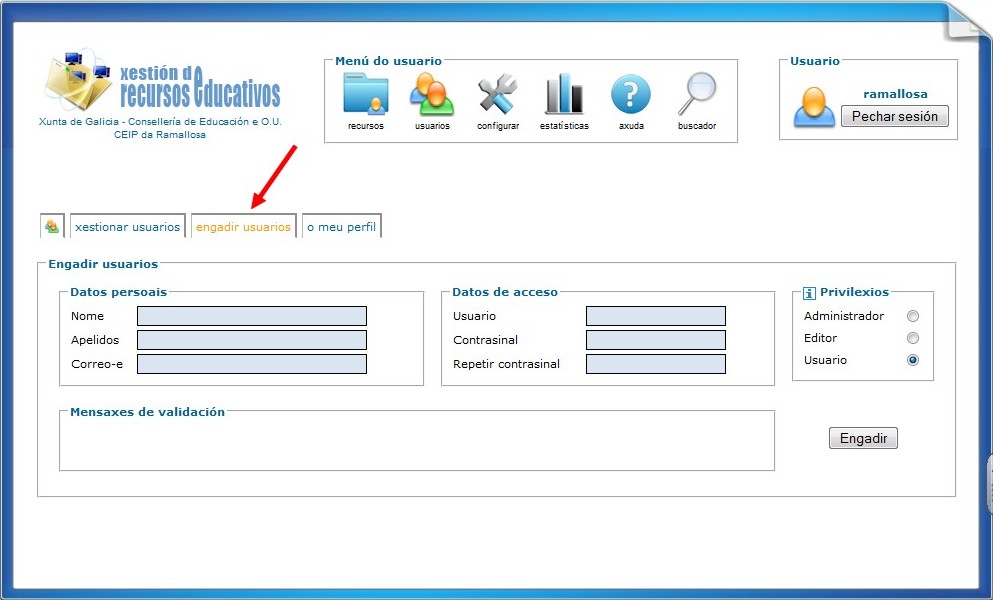Open the recursos folder icon

tap(365, 96)
